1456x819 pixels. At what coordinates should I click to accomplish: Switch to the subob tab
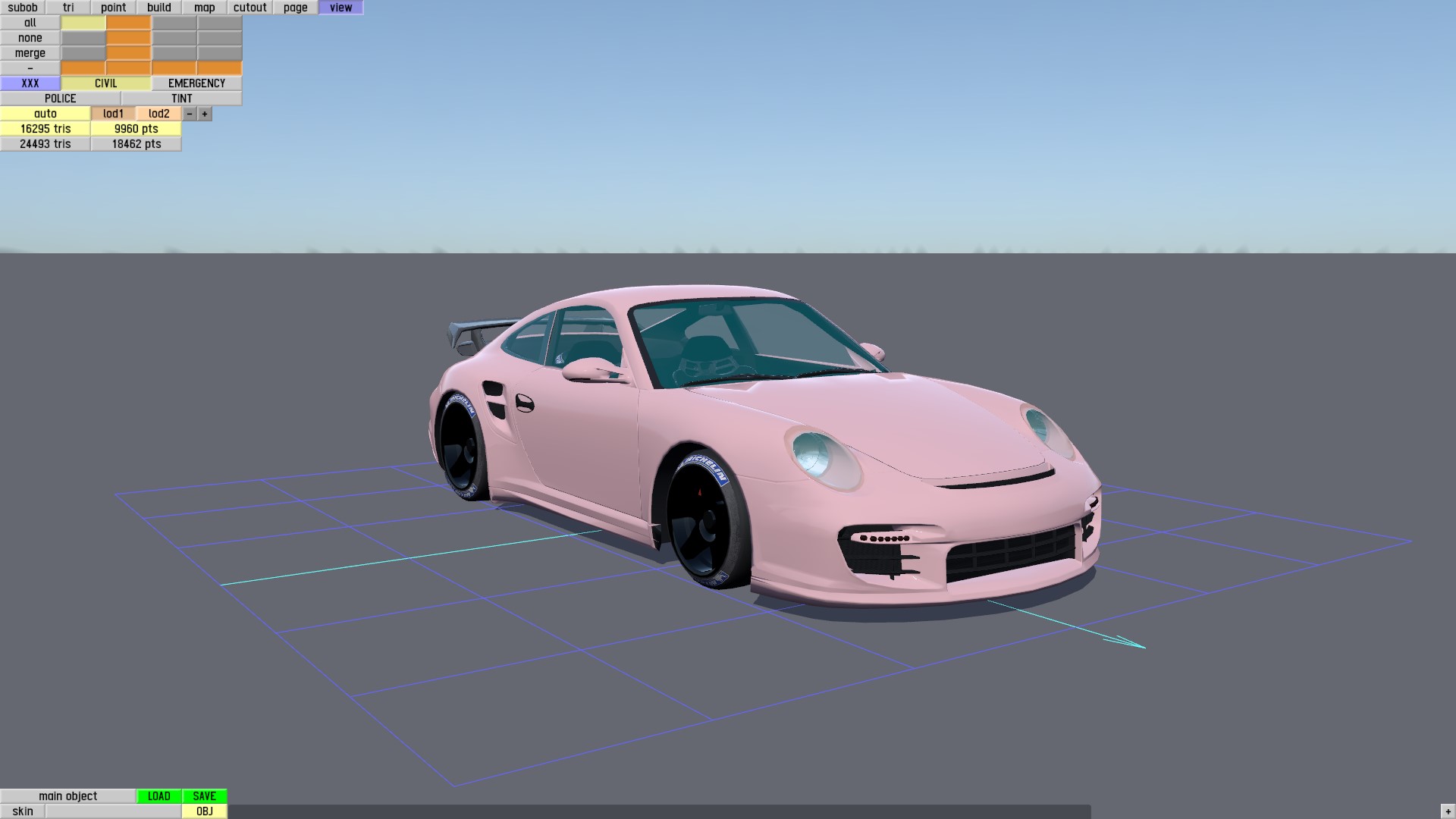pos(23,8)
